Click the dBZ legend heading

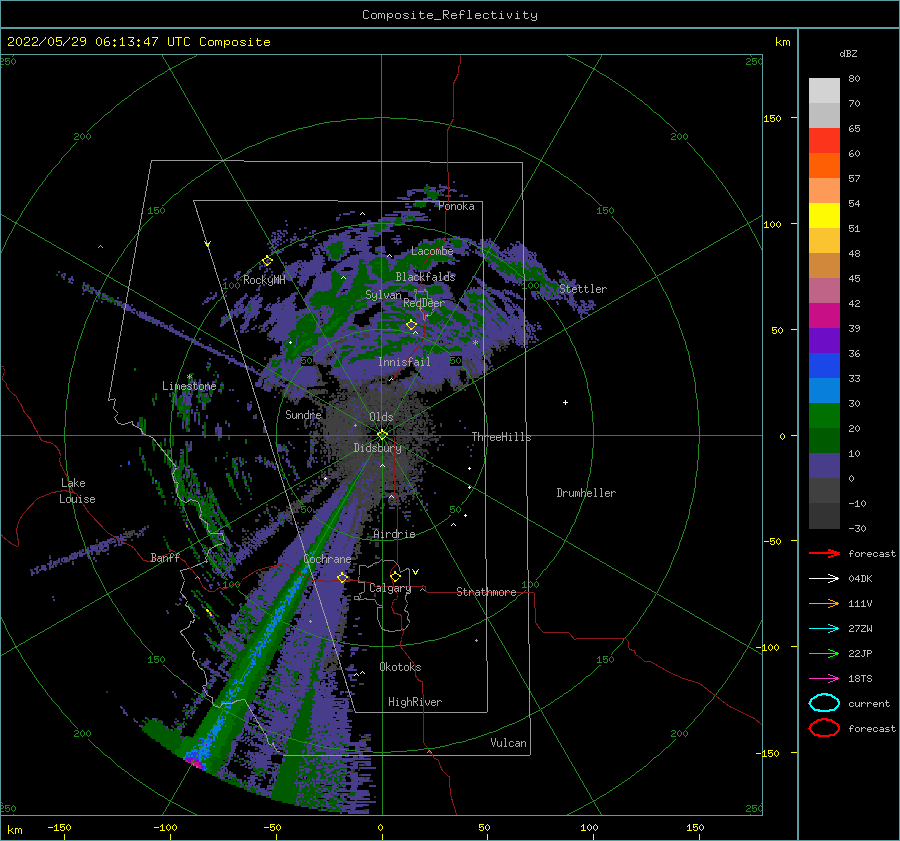[848, 53]
